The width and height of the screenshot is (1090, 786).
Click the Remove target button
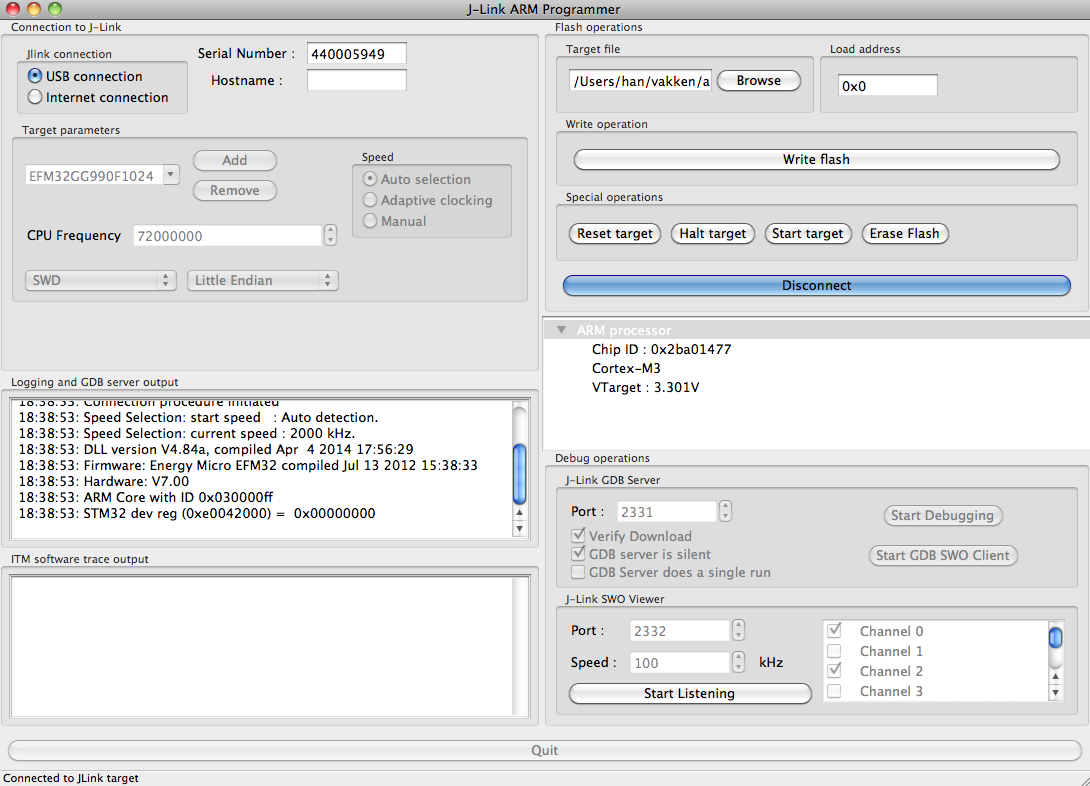(x=235, y=190)
